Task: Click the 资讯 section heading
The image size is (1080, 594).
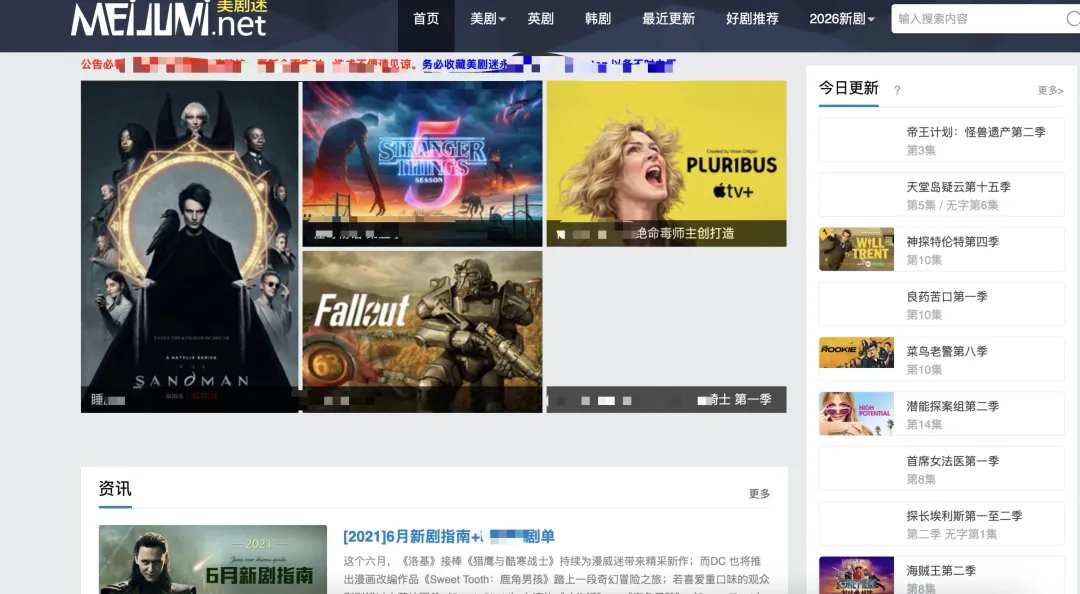Action: coord(115,489)
